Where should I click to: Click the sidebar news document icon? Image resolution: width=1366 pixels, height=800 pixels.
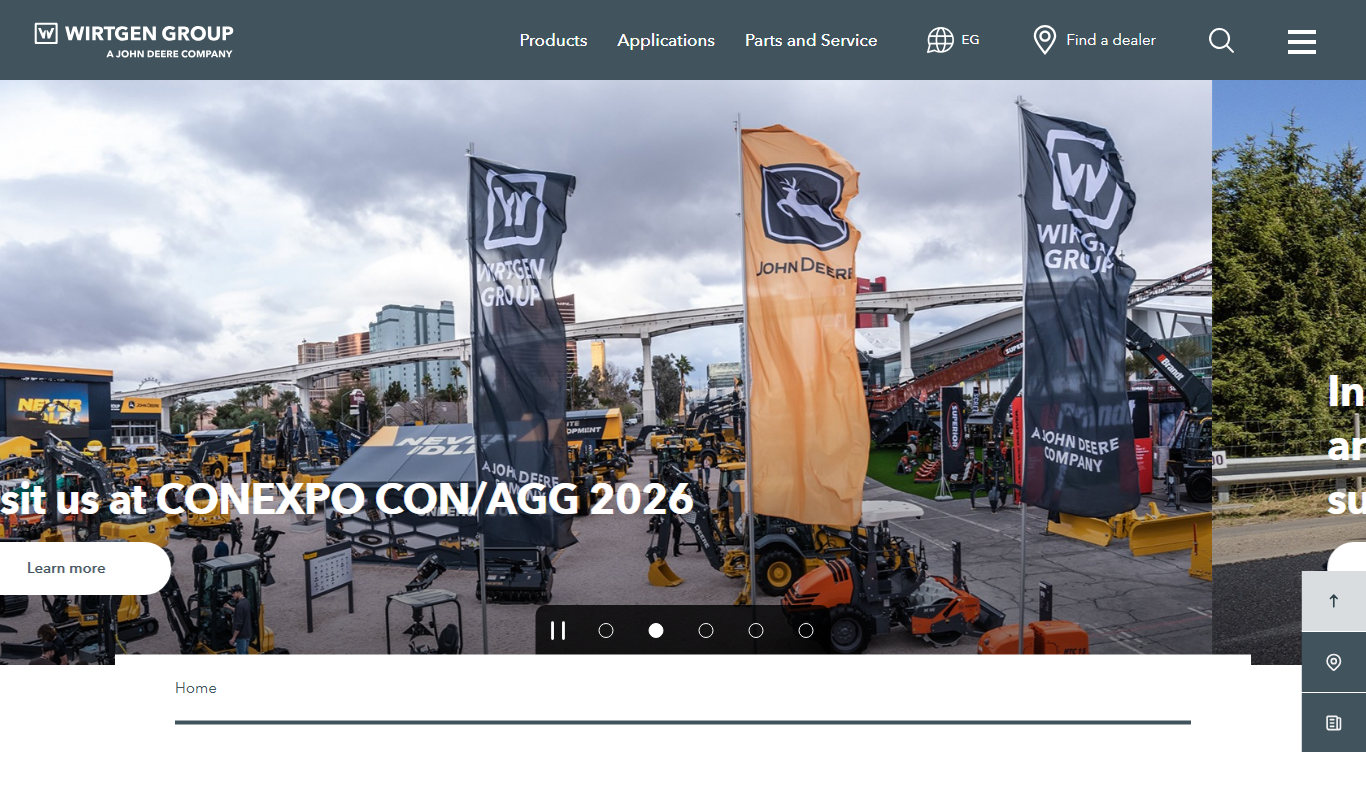[x=1333, y=723]
